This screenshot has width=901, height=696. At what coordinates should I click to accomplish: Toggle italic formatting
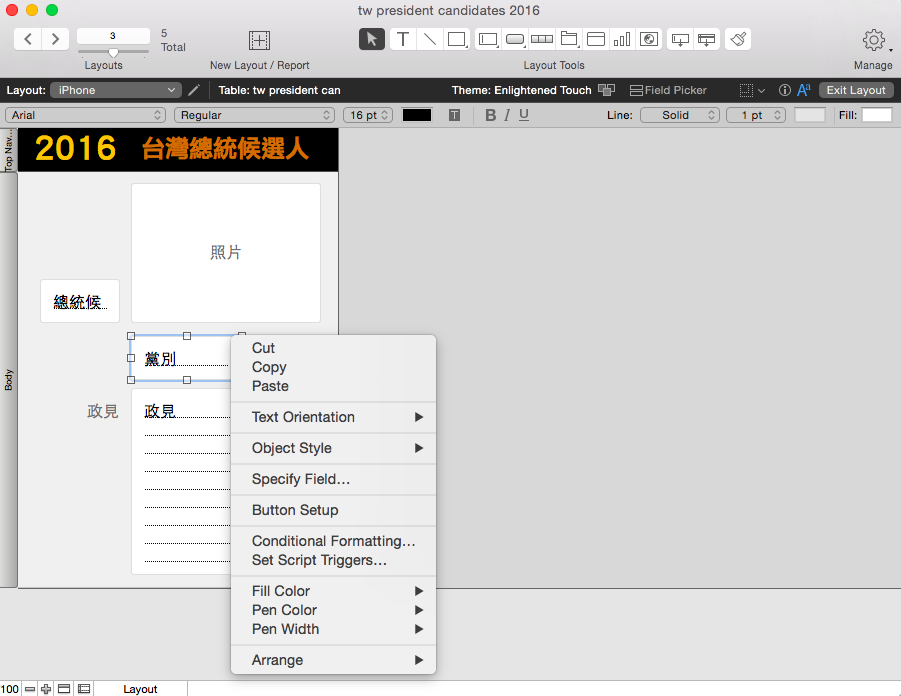507,115
